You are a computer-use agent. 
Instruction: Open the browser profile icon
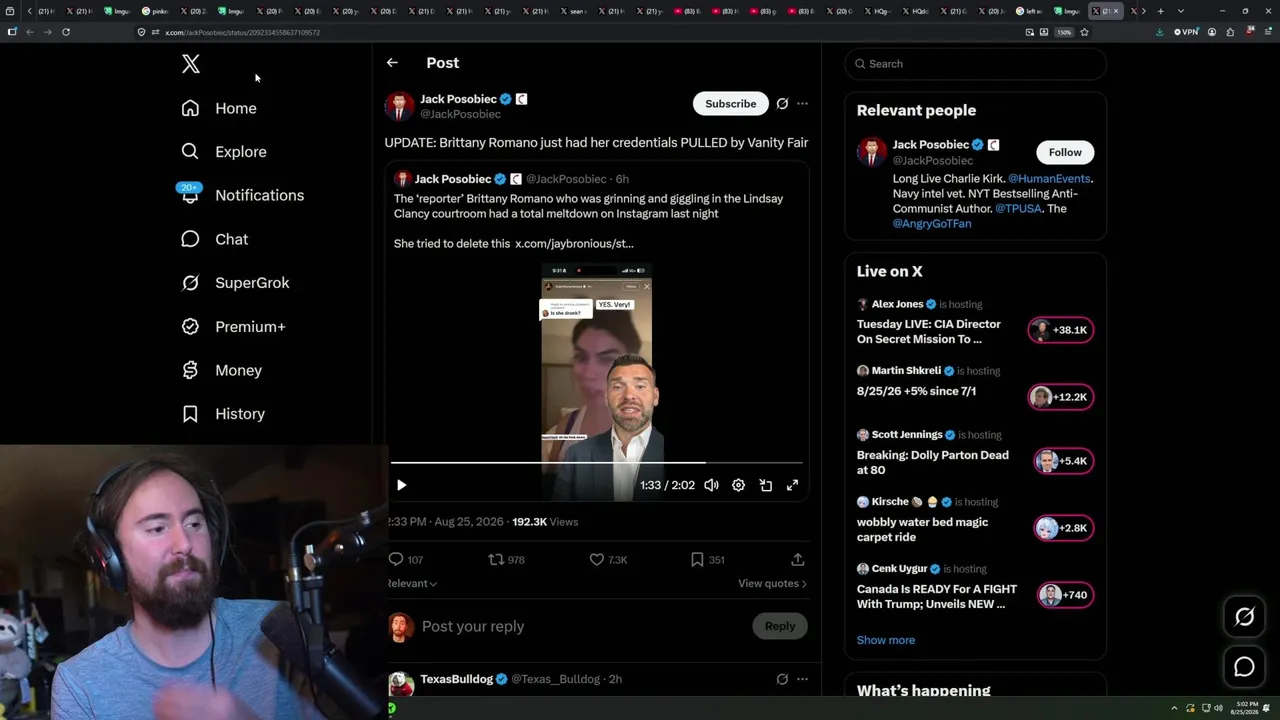pyautogui.click(x=1212, y=32)
